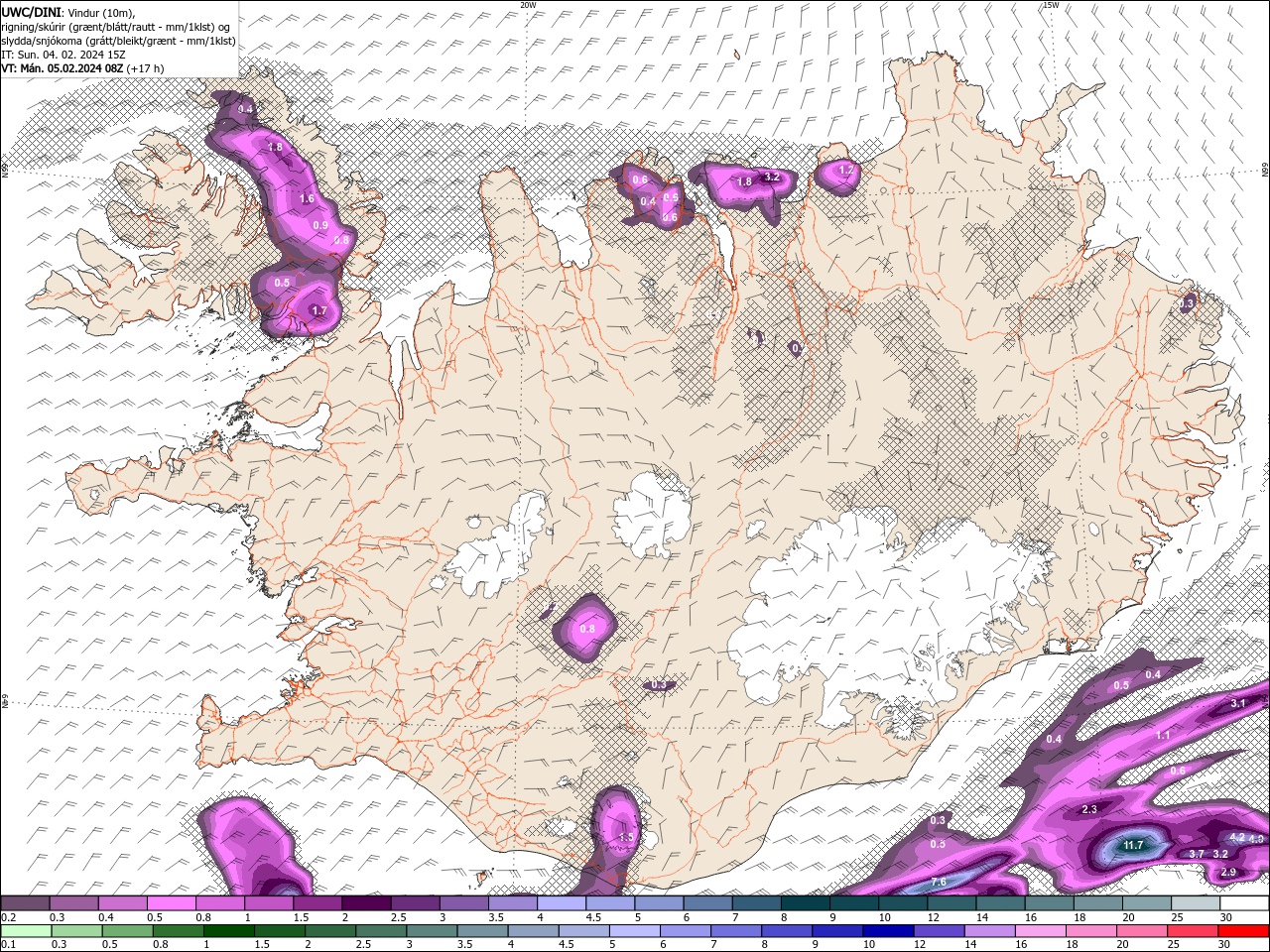The image size is (1270, 952).
Task: Click the 'VT: Mán. 05.02.2024 08Z' valid time line
Action: 62,68
